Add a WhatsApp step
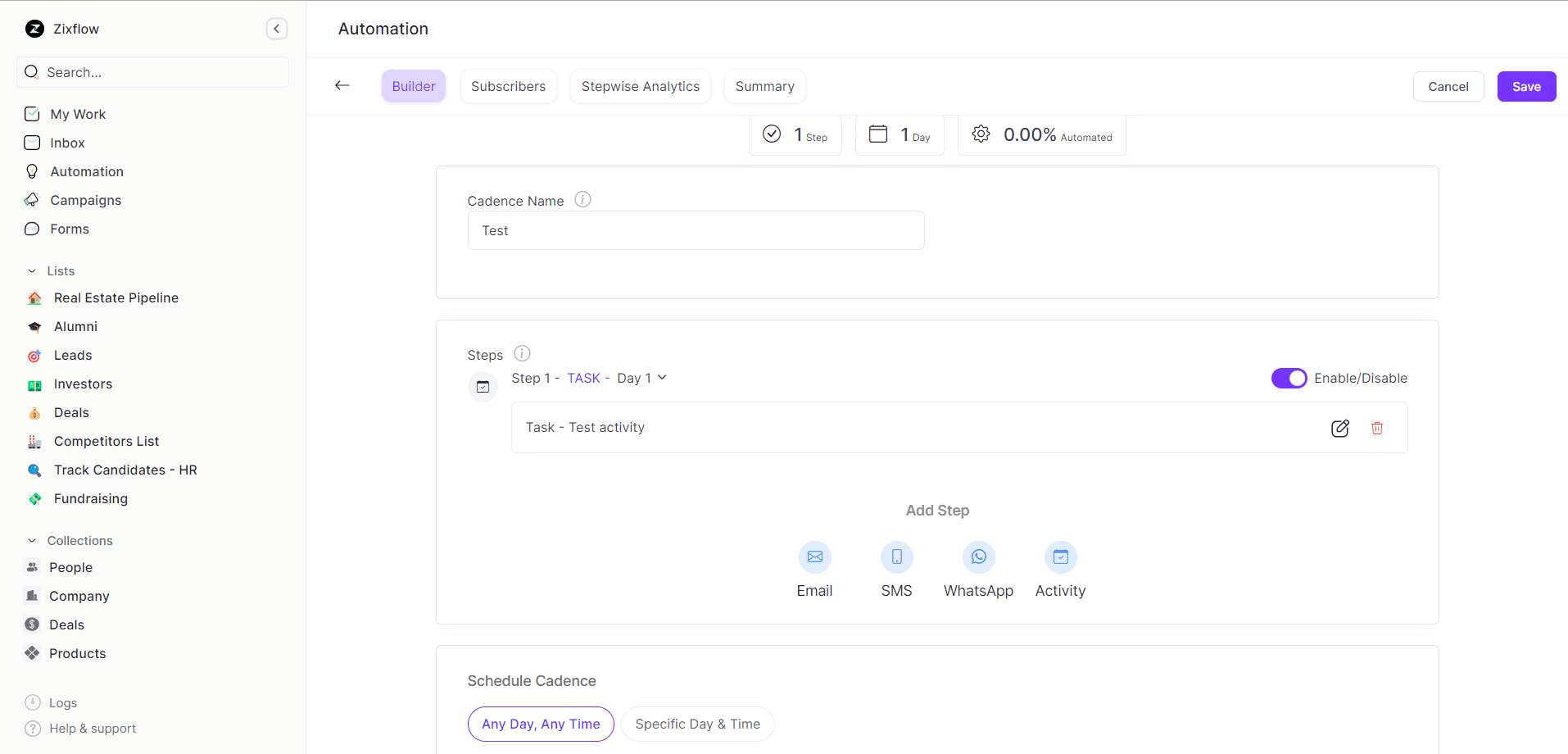The image size is (1568, 754). click(x=978, y=556)
